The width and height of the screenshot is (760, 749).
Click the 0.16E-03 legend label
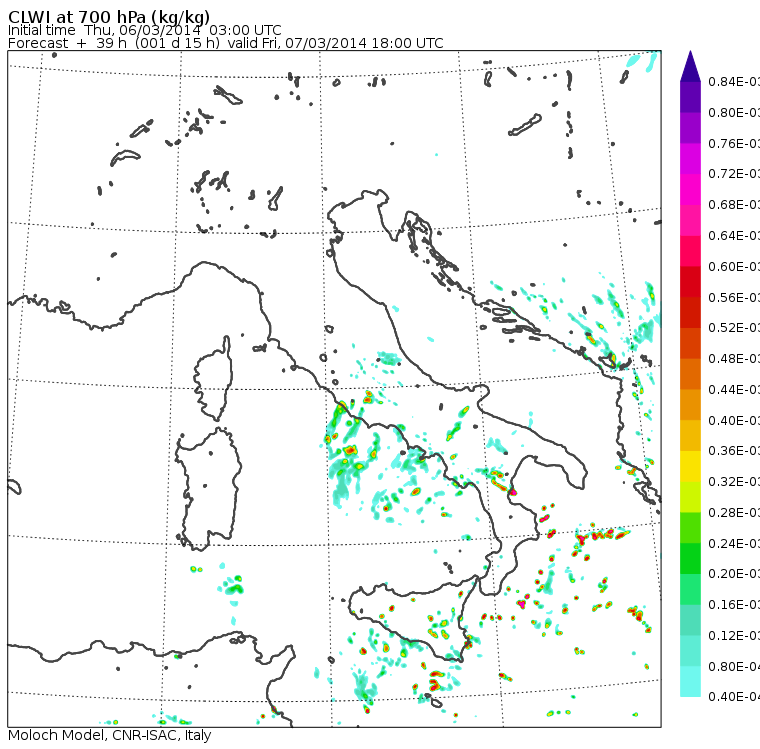click(734, 605)
